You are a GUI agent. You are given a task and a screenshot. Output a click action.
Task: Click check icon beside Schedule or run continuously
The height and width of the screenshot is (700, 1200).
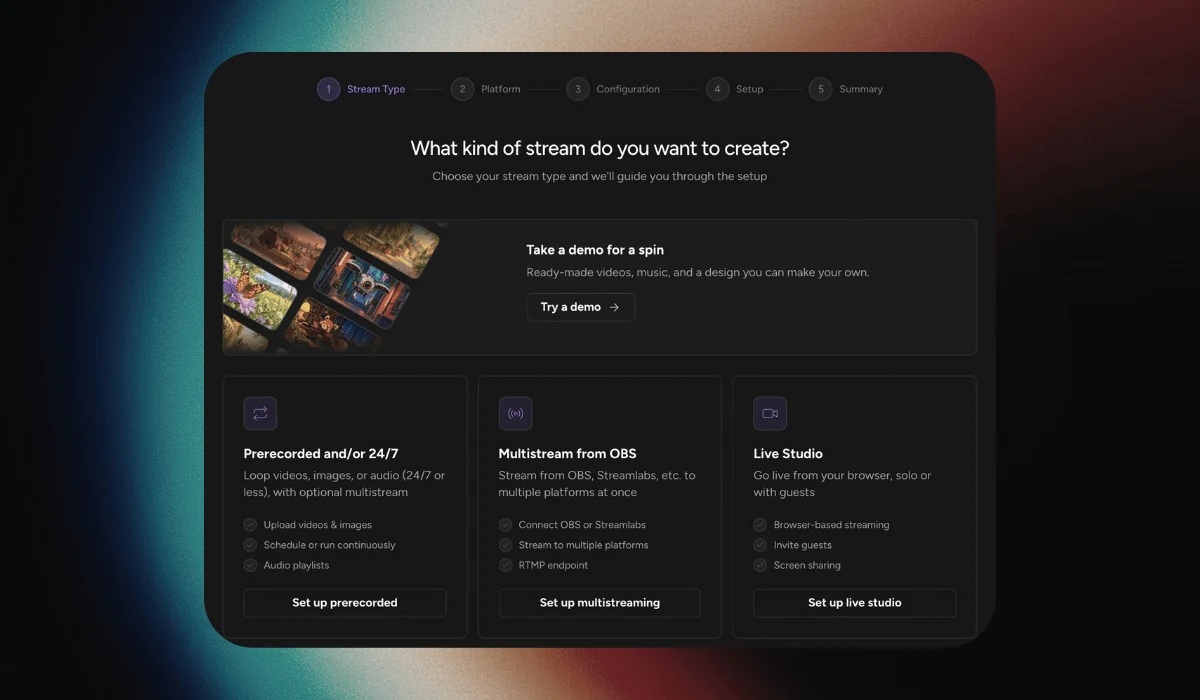click(x=251, y=545)
